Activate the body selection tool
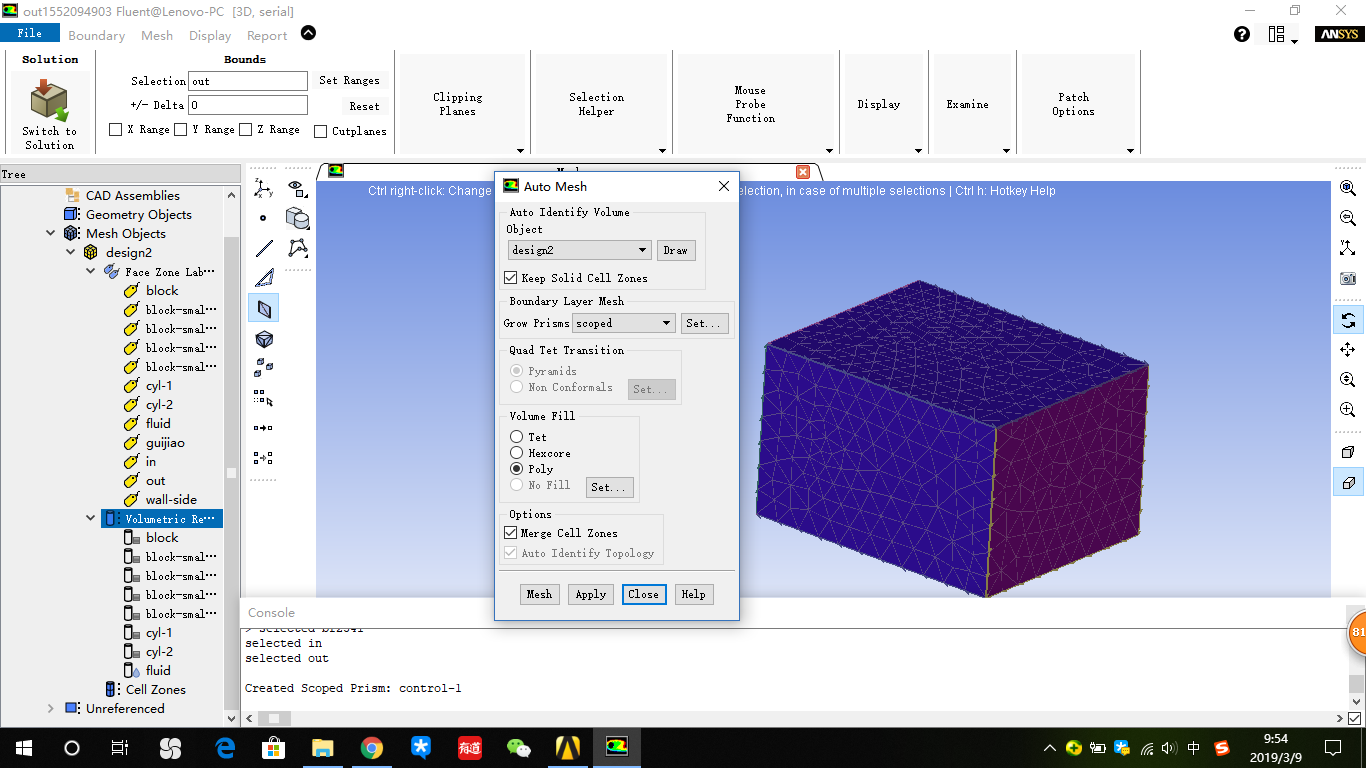Image resolution: width=1366 pixels, height=768 pixels. tap(263, 339)
